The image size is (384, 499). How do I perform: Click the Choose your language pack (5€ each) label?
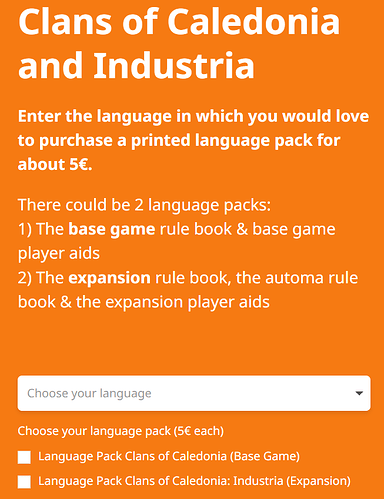point(121,431)
